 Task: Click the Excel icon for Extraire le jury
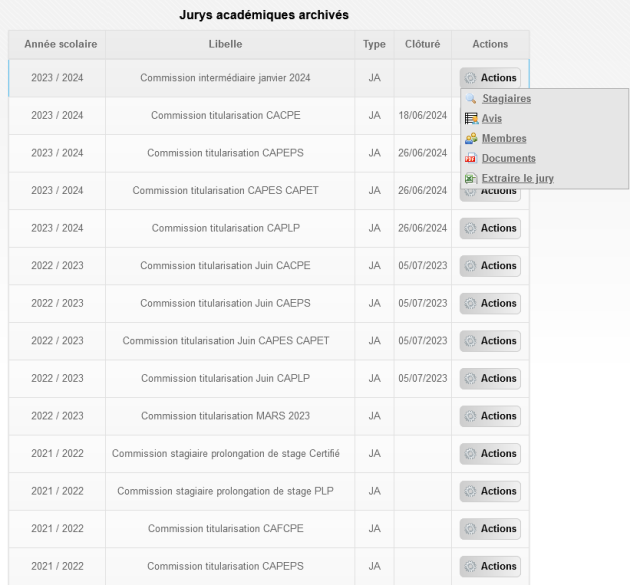[471, 179]
